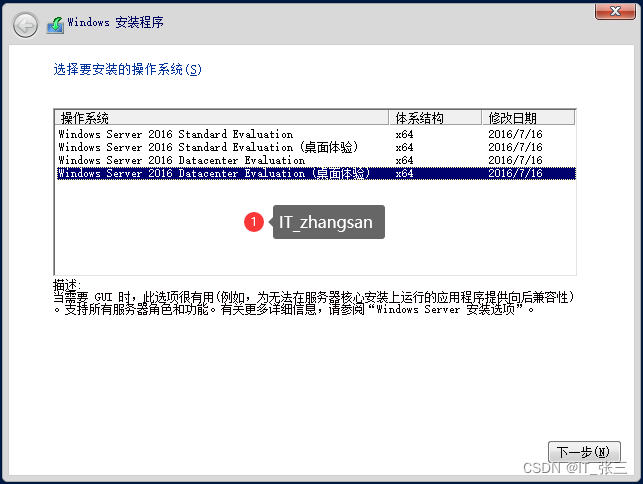Click 2016/7/16 date in Datacenter core row
The image size is (643, 484).
click(x=515, y=160)
